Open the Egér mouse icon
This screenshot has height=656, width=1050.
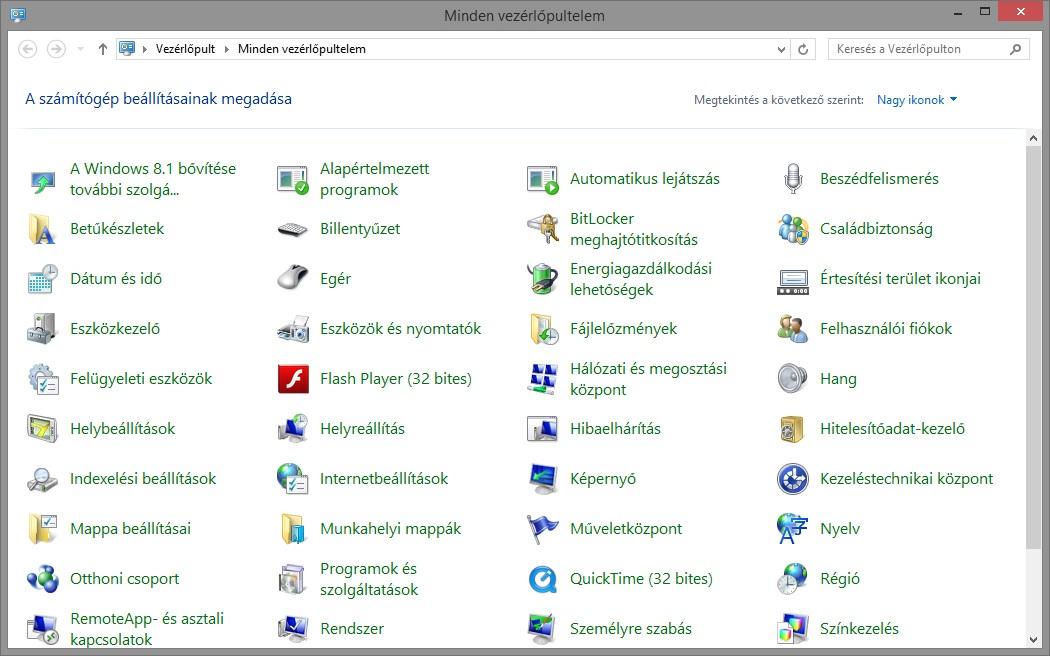tap(293, 279)
